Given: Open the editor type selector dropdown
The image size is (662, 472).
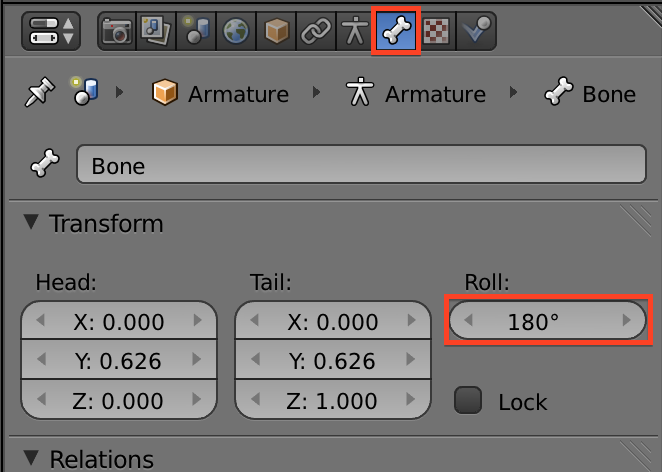Looking at the screenshot, I should tap(51, 31).
